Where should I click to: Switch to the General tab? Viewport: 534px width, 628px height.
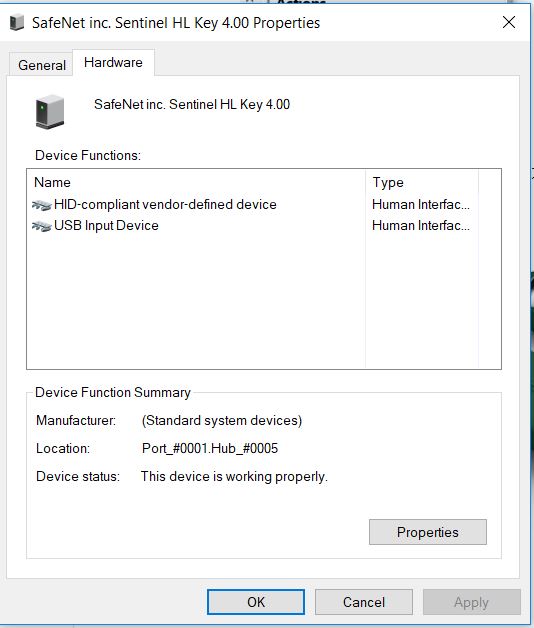click(41, 64)
